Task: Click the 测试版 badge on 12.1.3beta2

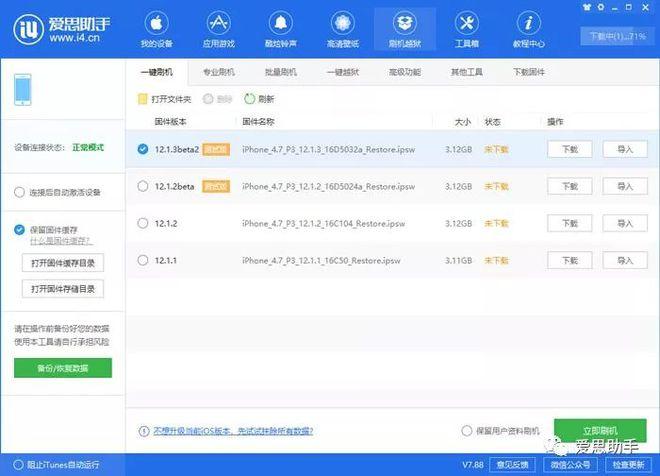Action: point(216,149)
